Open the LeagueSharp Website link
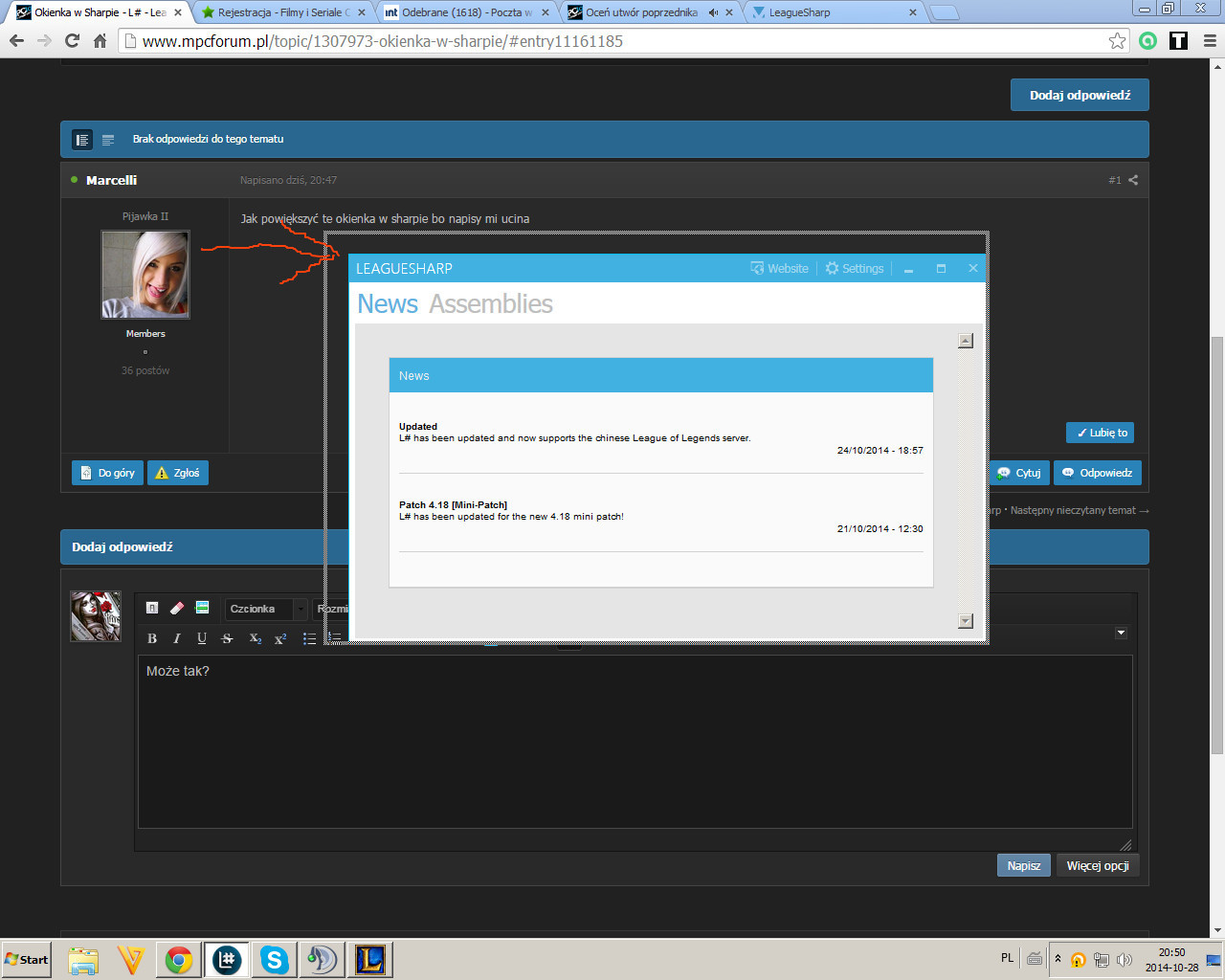This screenshot has width=1225, height=980. pyautogui.click(x=780, y=268)
